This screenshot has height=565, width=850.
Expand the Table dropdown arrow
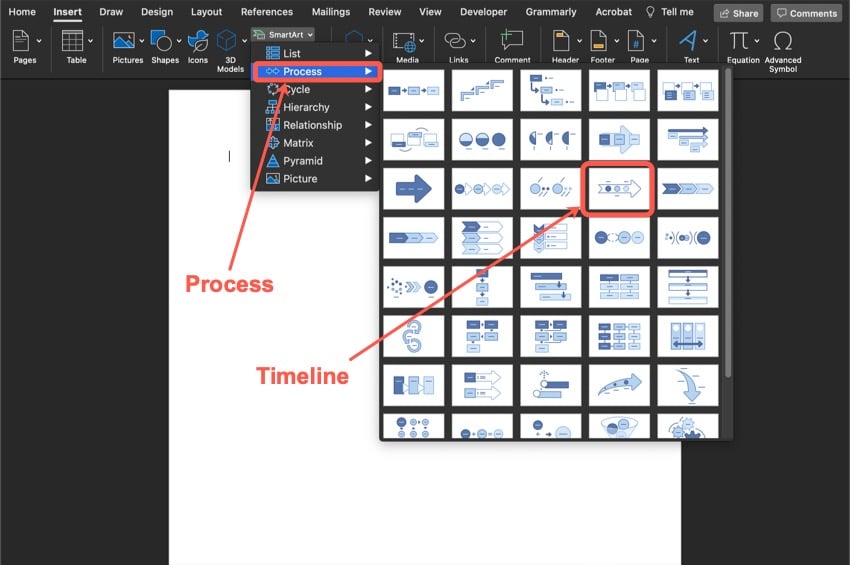point(90,41)
